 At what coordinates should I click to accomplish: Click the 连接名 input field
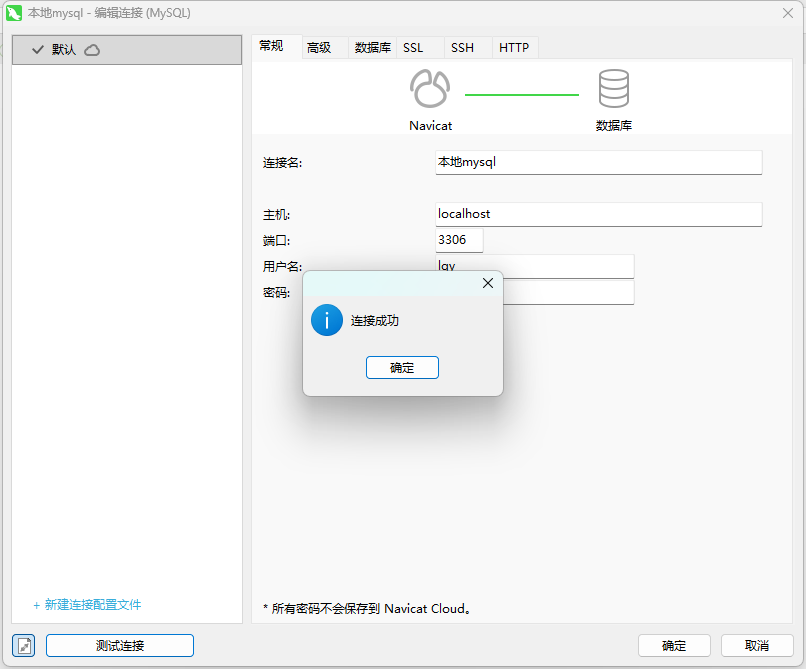599,162
